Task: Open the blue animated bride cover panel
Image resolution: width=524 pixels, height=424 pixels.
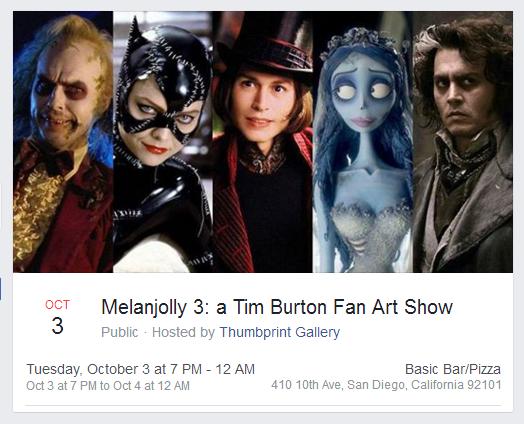Action: pos(363,142)
